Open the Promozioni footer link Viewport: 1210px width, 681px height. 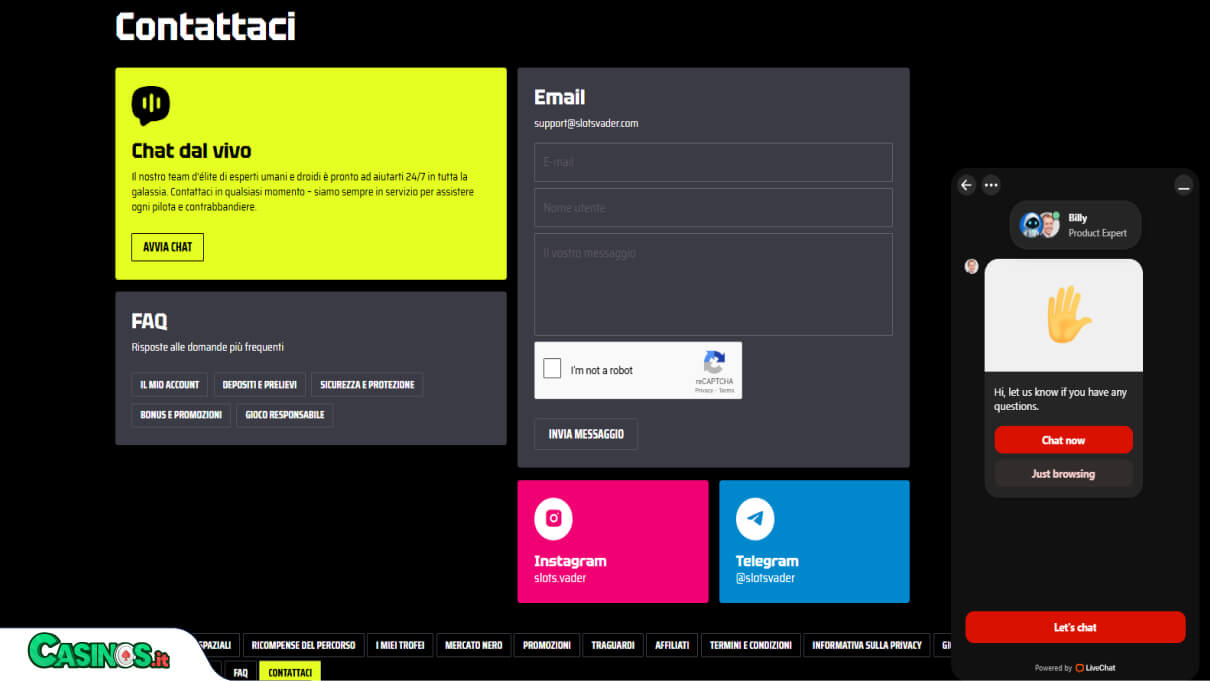click(547, 645)
